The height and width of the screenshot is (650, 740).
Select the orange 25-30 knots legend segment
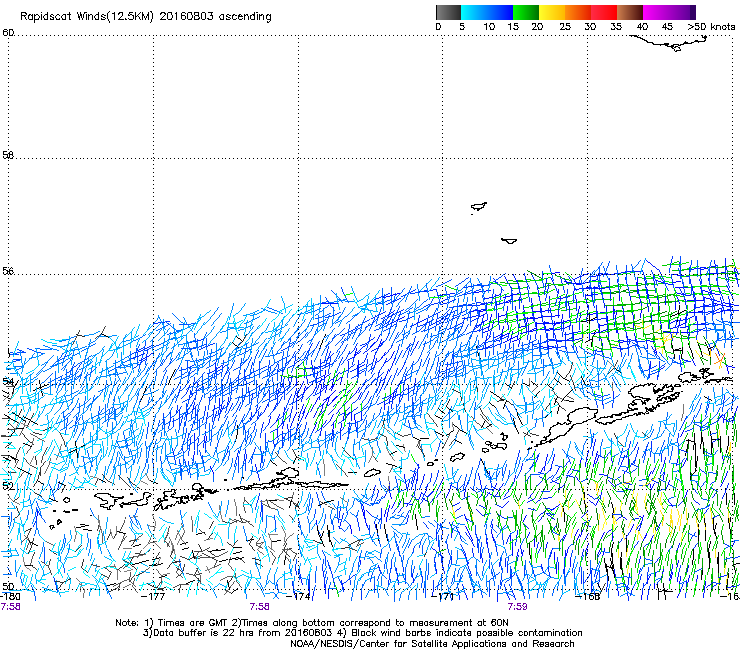578,12
